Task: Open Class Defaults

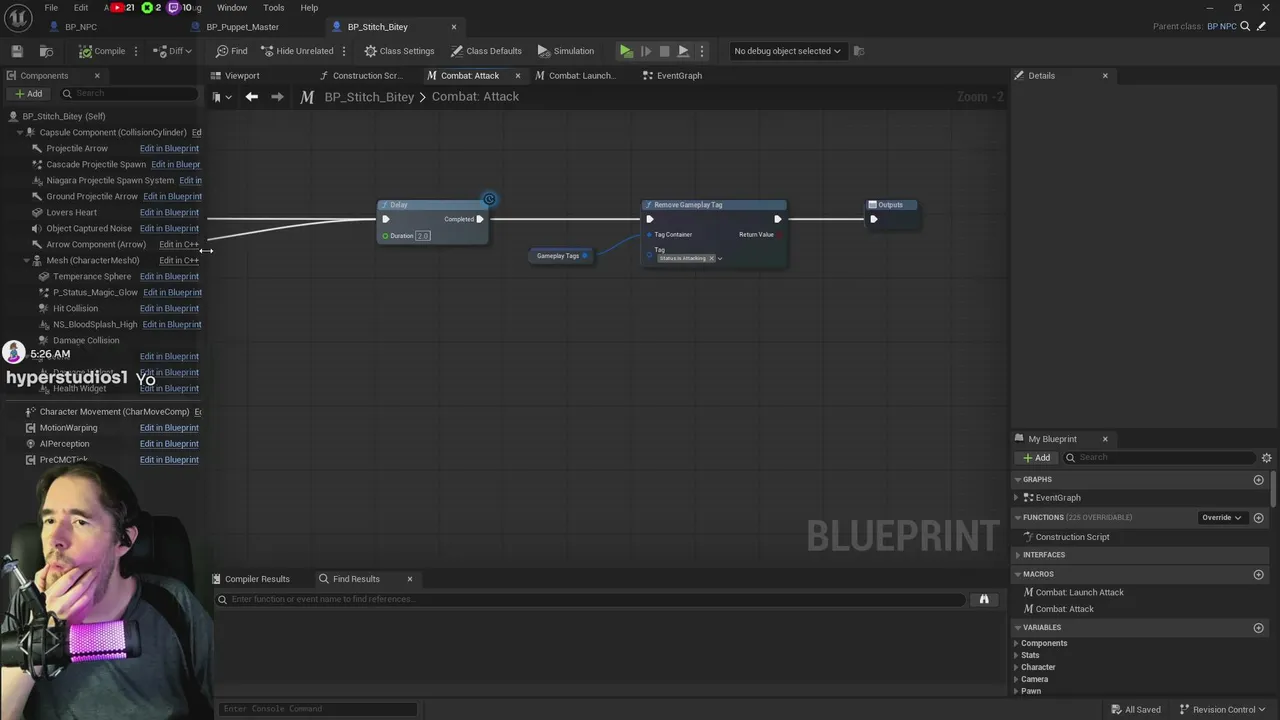Action: click(486, 51)
